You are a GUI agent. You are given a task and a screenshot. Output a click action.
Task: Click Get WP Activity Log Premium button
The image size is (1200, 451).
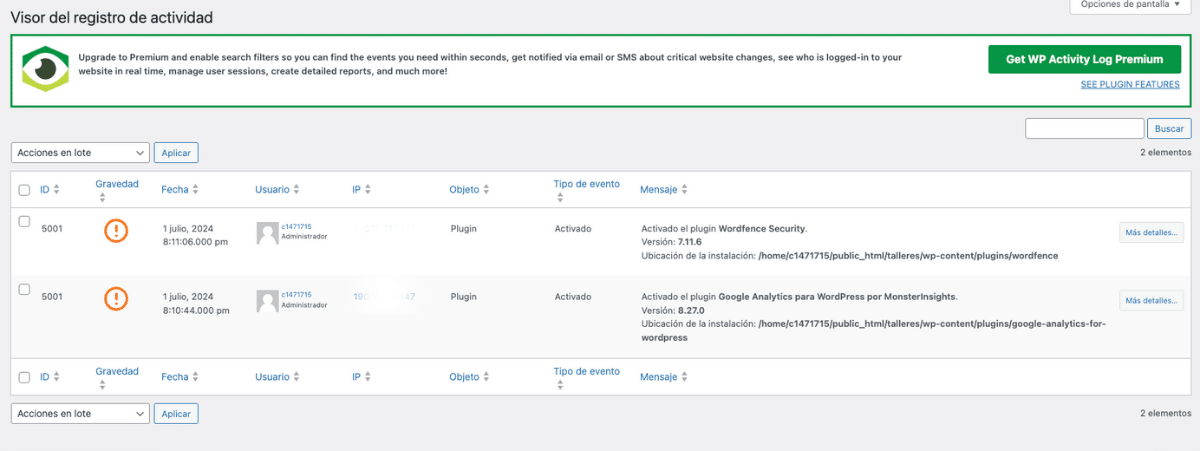tap(1084, 59)
